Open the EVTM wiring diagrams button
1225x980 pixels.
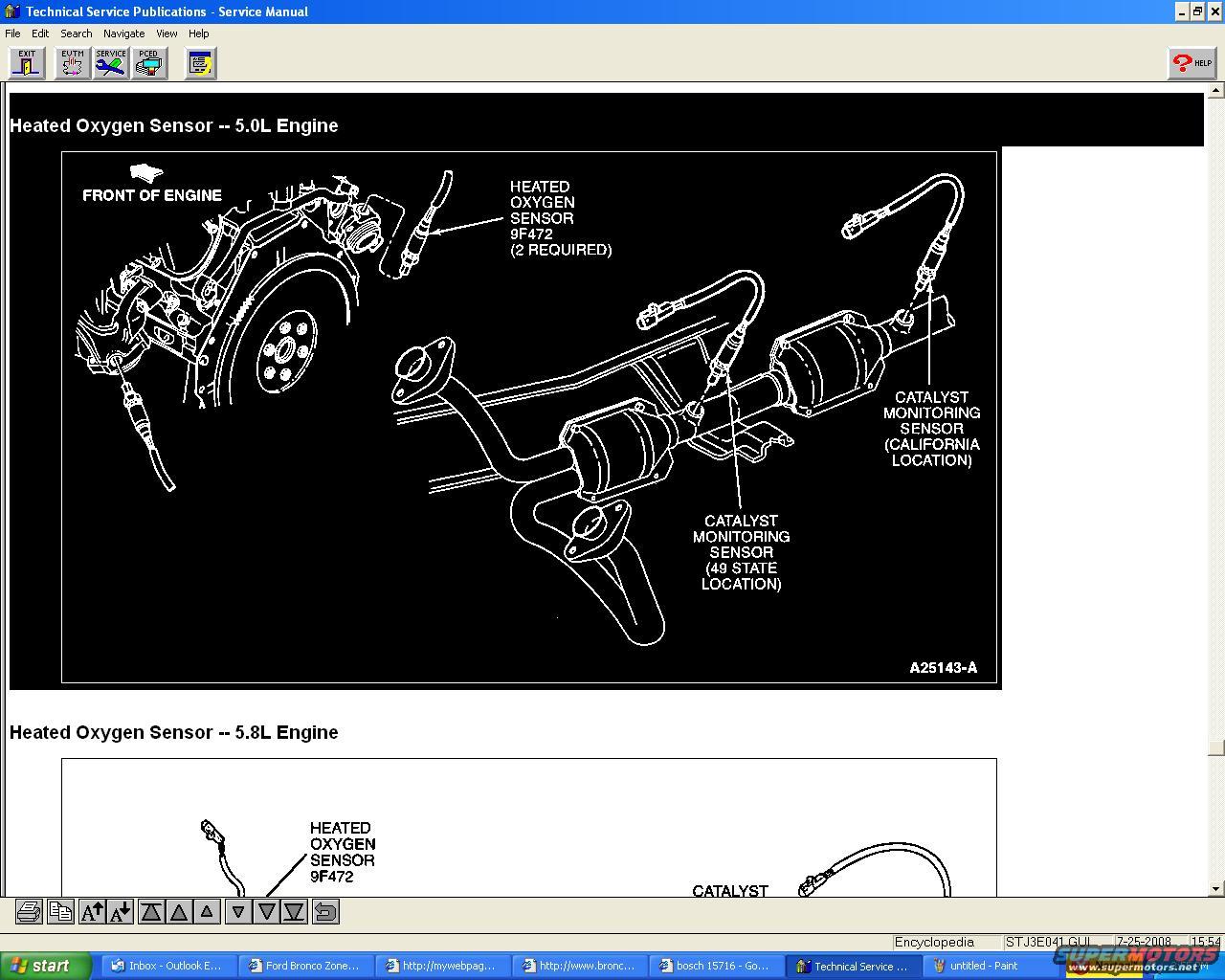pos(72,63)
